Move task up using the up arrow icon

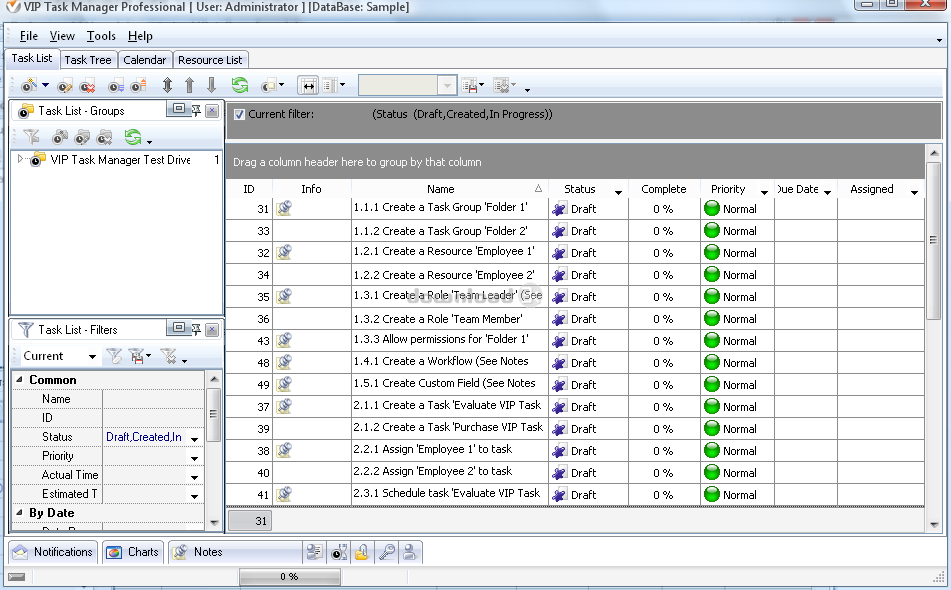coord(189,85)
